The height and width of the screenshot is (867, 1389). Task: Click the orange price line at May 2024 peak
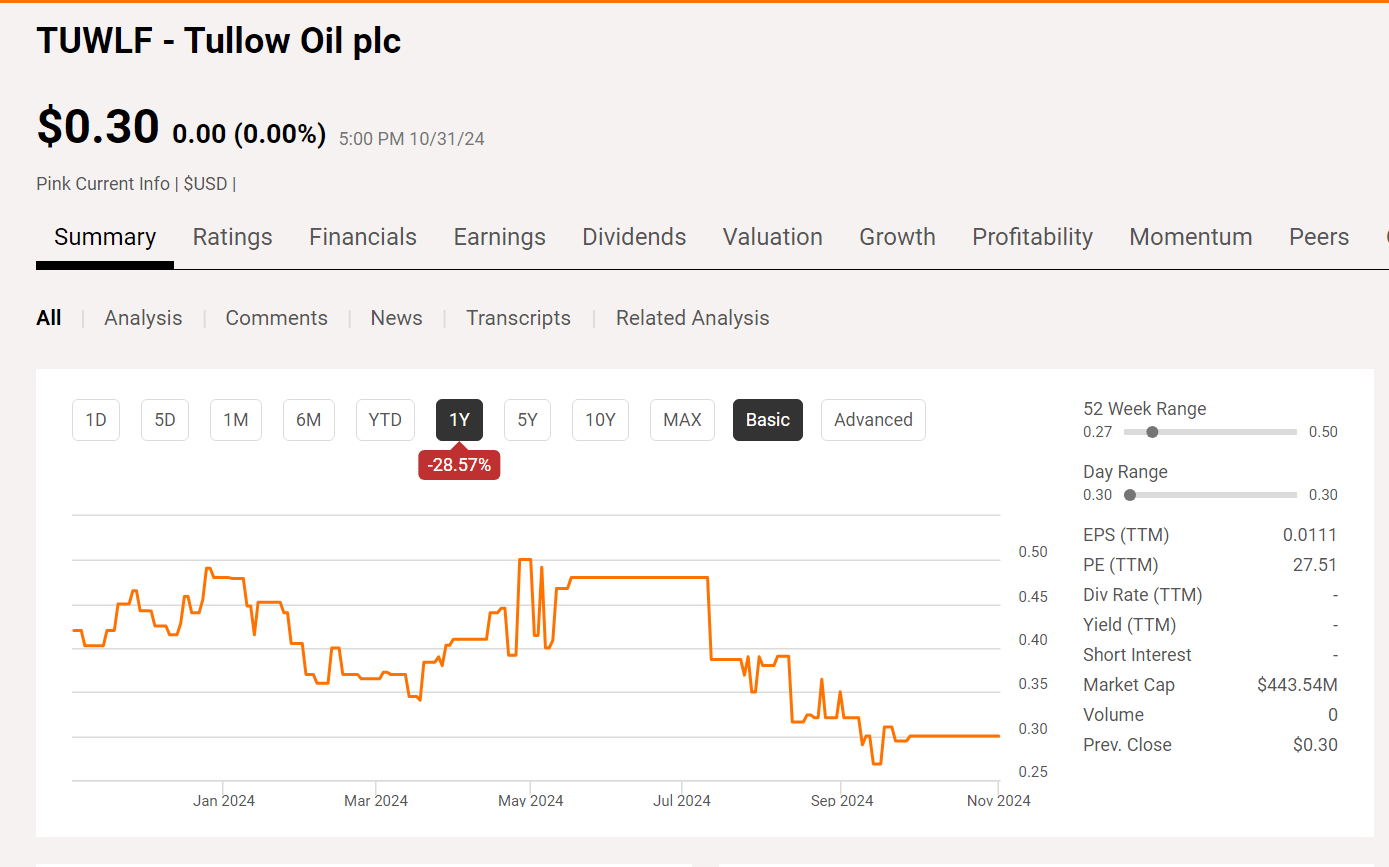(524, 560)
